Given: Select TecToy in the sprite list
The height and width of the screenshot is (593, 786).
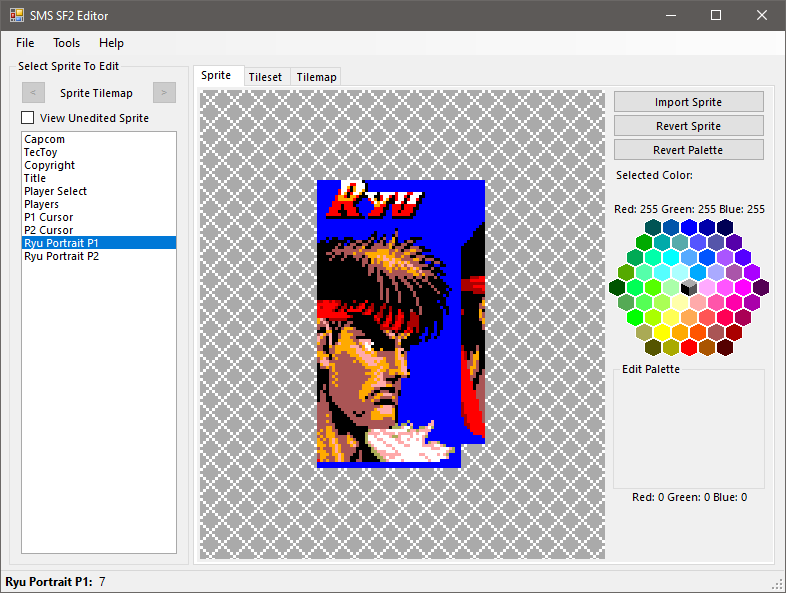Looking at the screenshot, I should (x=99, y=152).
